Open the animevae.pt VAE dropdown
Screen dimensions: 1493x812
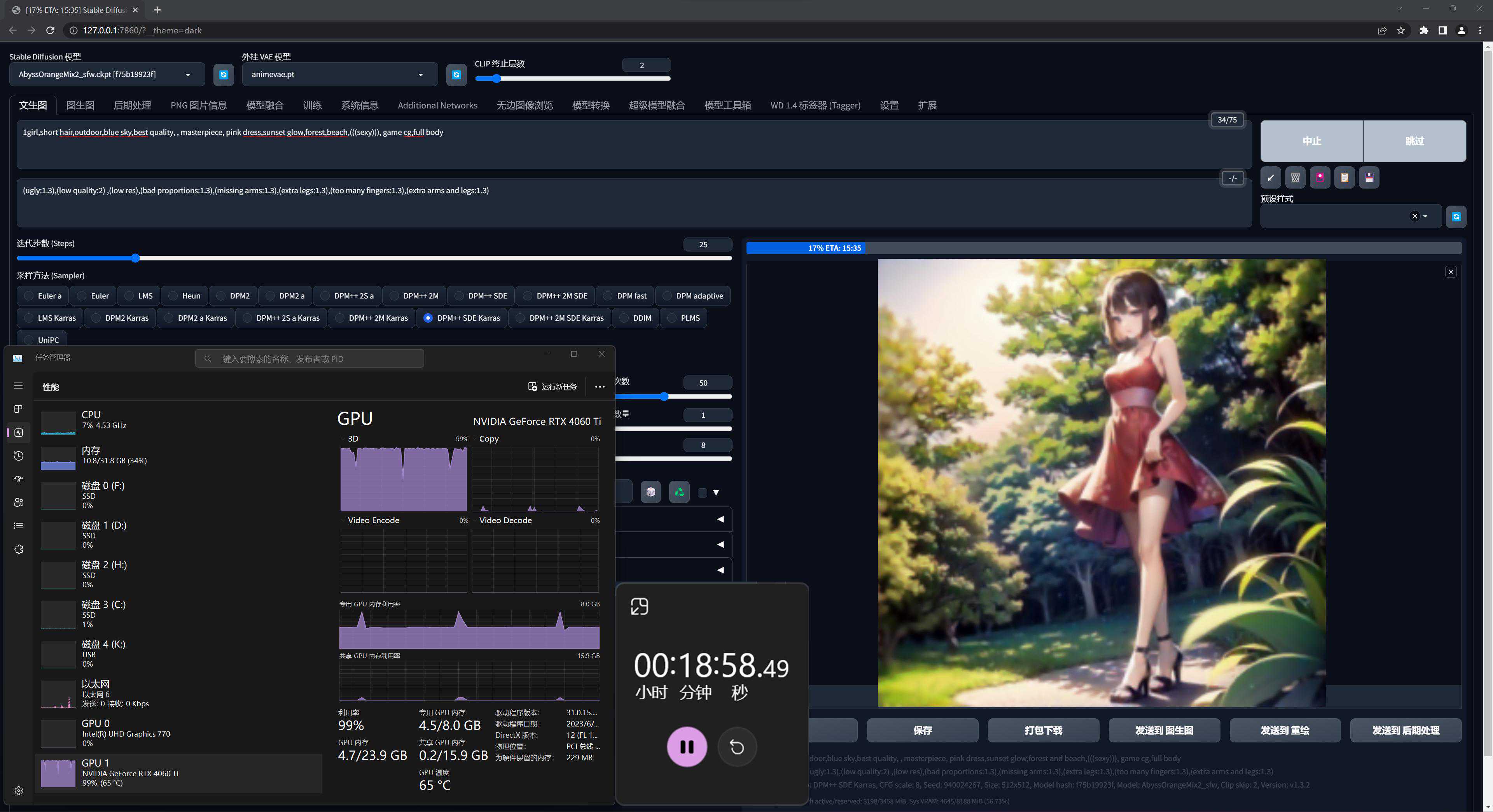339,75
